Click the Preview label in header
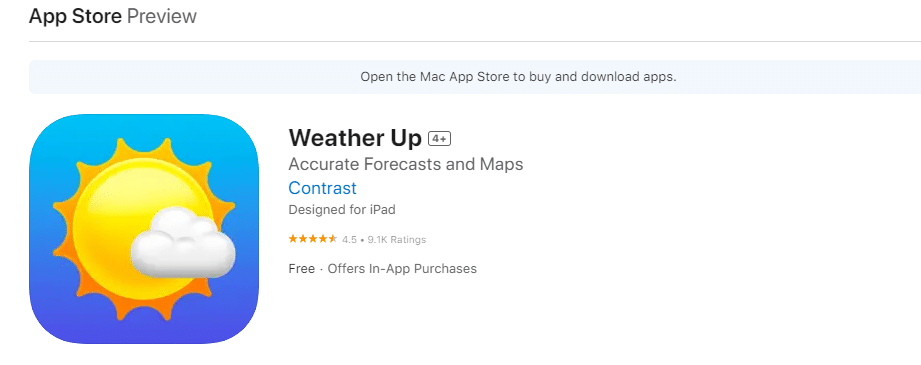The image size is (921, 365). coord(162,16)
